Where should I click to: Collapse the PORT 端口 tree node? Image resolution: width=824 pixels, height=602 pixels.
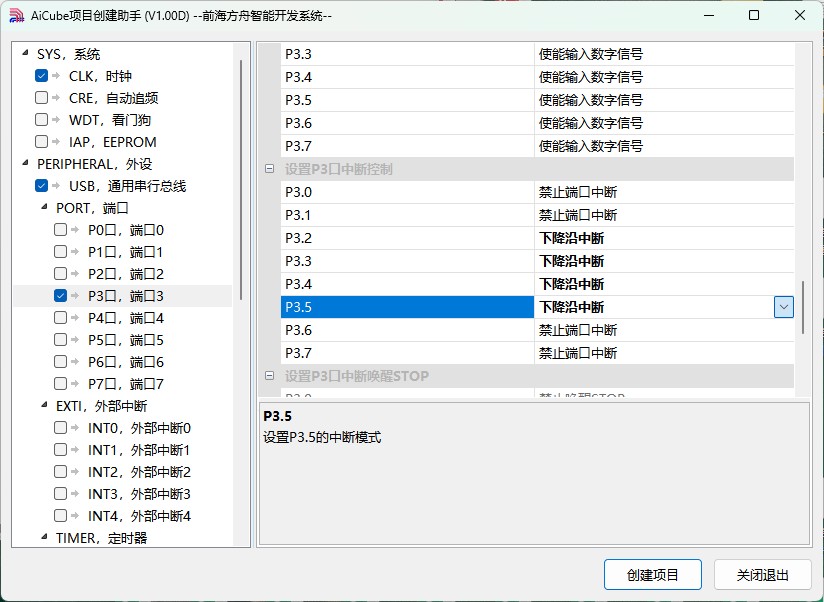tap(45, 207)
